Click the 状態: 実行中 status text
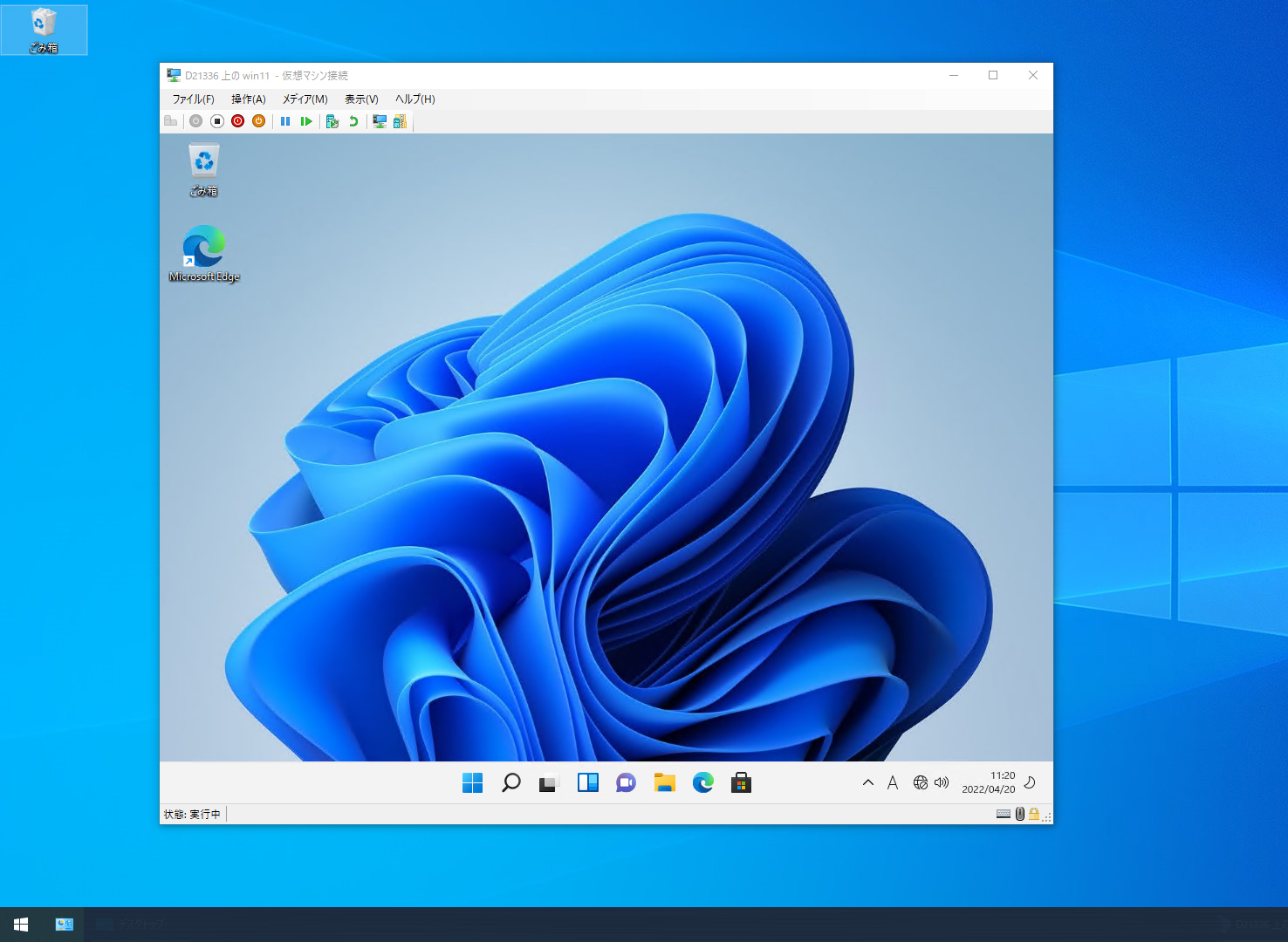The height and width of the screenshot is (942, 1288). pyautogui.click(x=192, y=815)
